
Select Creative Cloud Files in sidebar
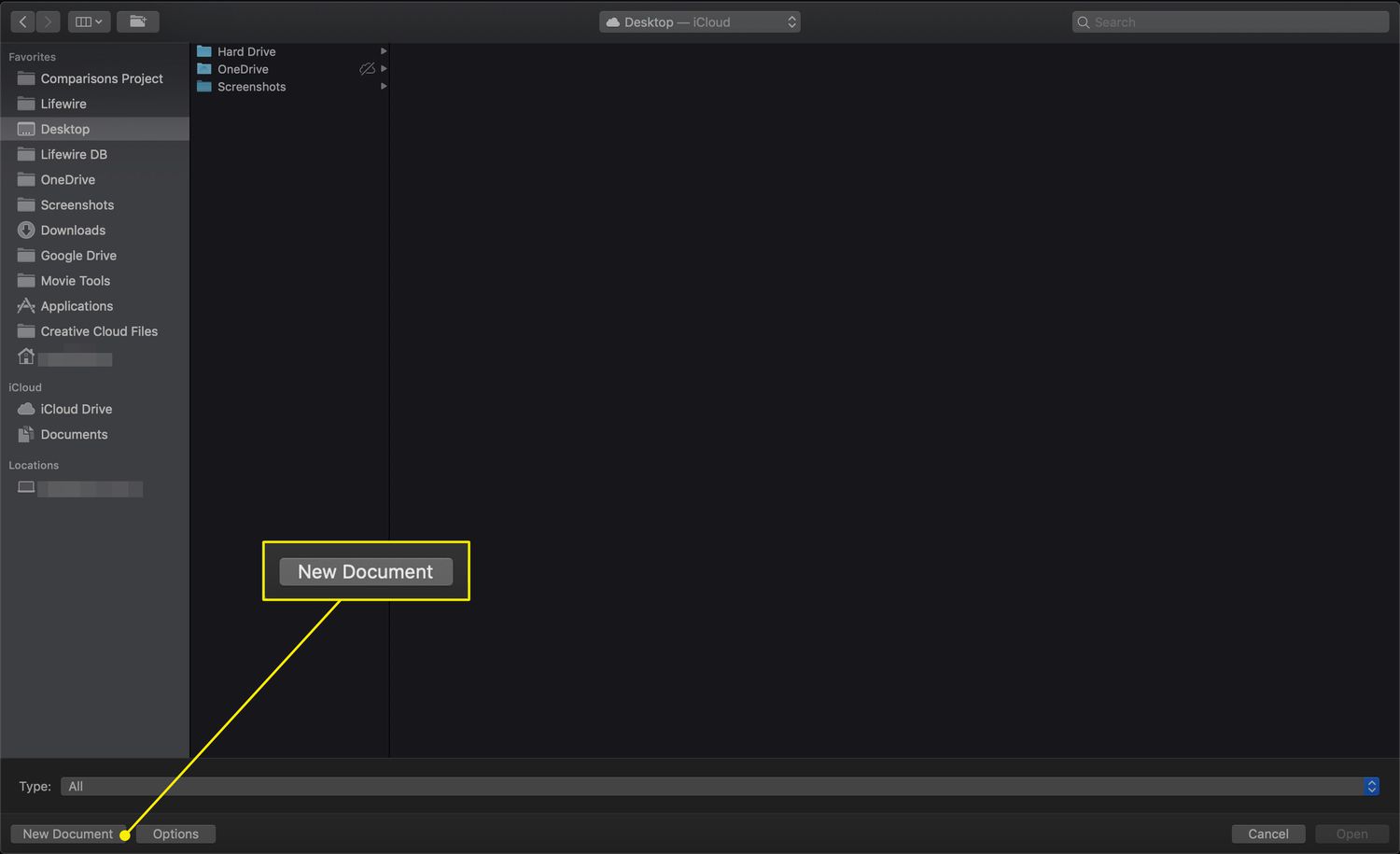(x=99, y=331)
